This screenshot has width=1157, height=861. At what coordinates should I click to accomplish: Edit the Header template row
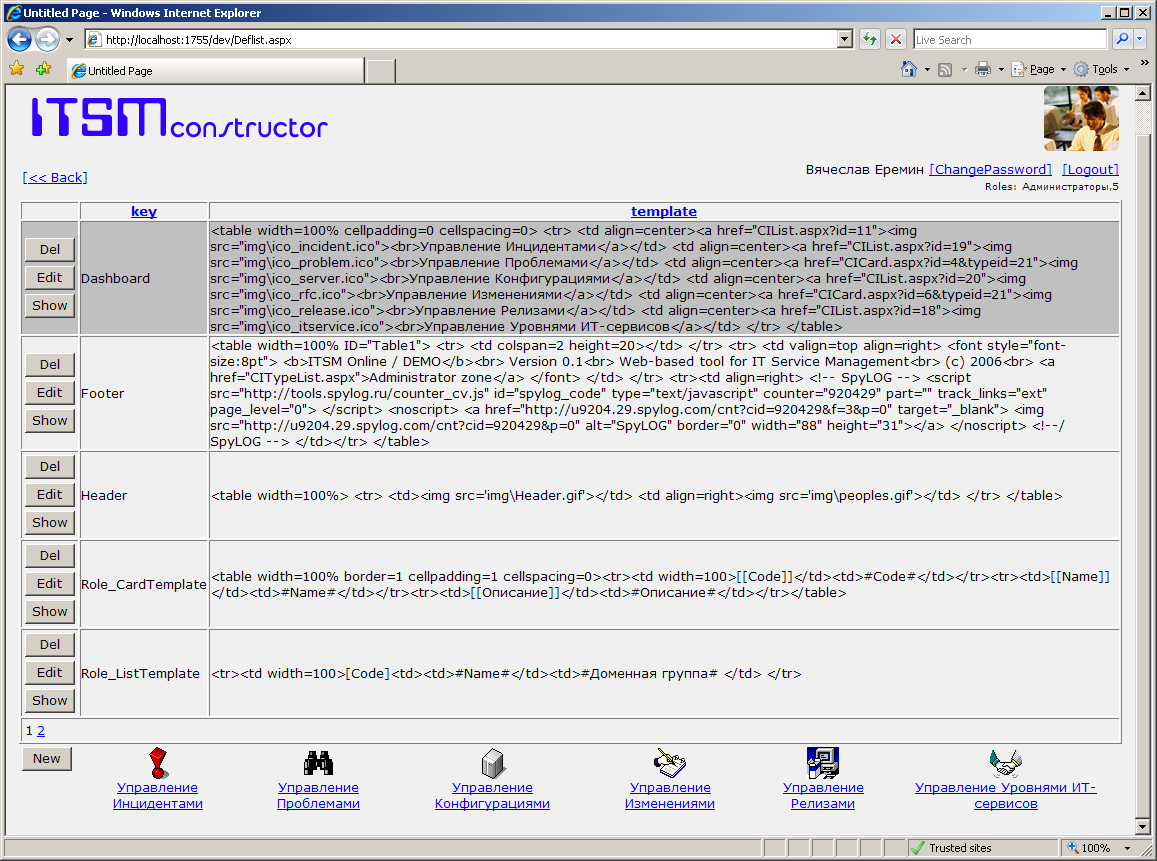tap(49, 494)
